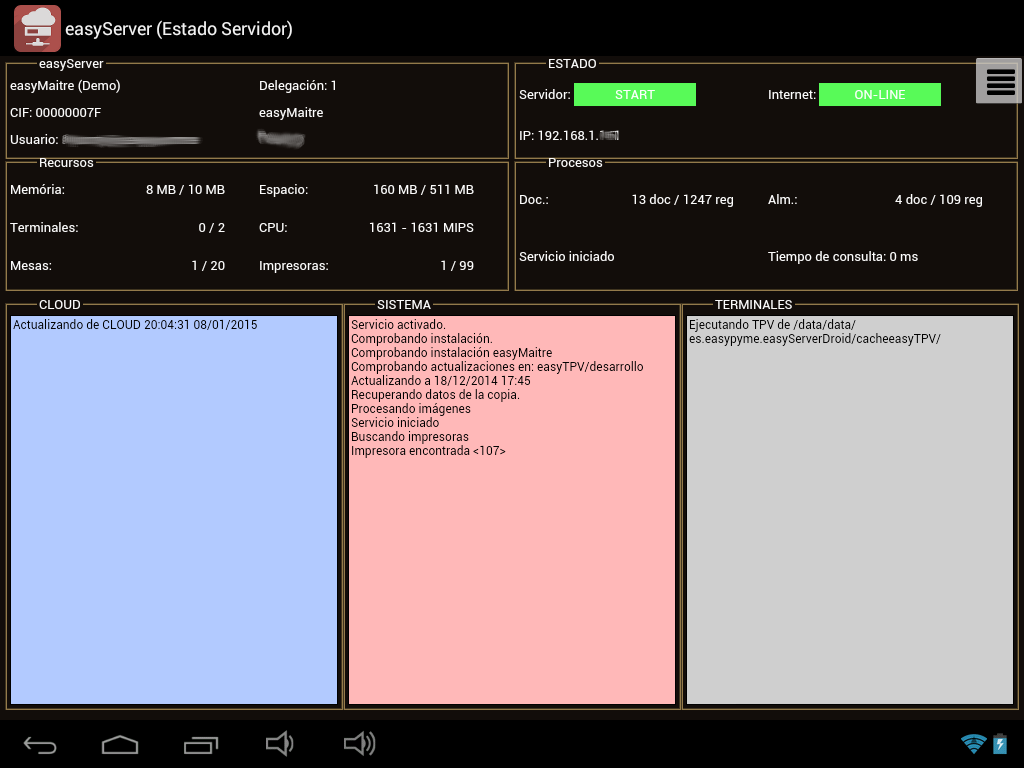
Task: Select 'easyMaitre (Demo)' text
Action: coord(65,86)
